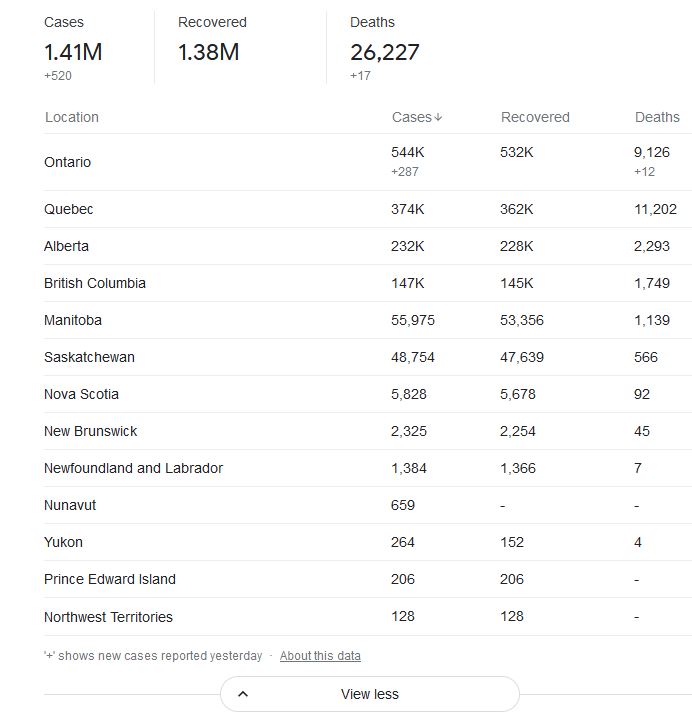Open the About this data link
The width and height of the screenshot is (692, 721).
320,655
